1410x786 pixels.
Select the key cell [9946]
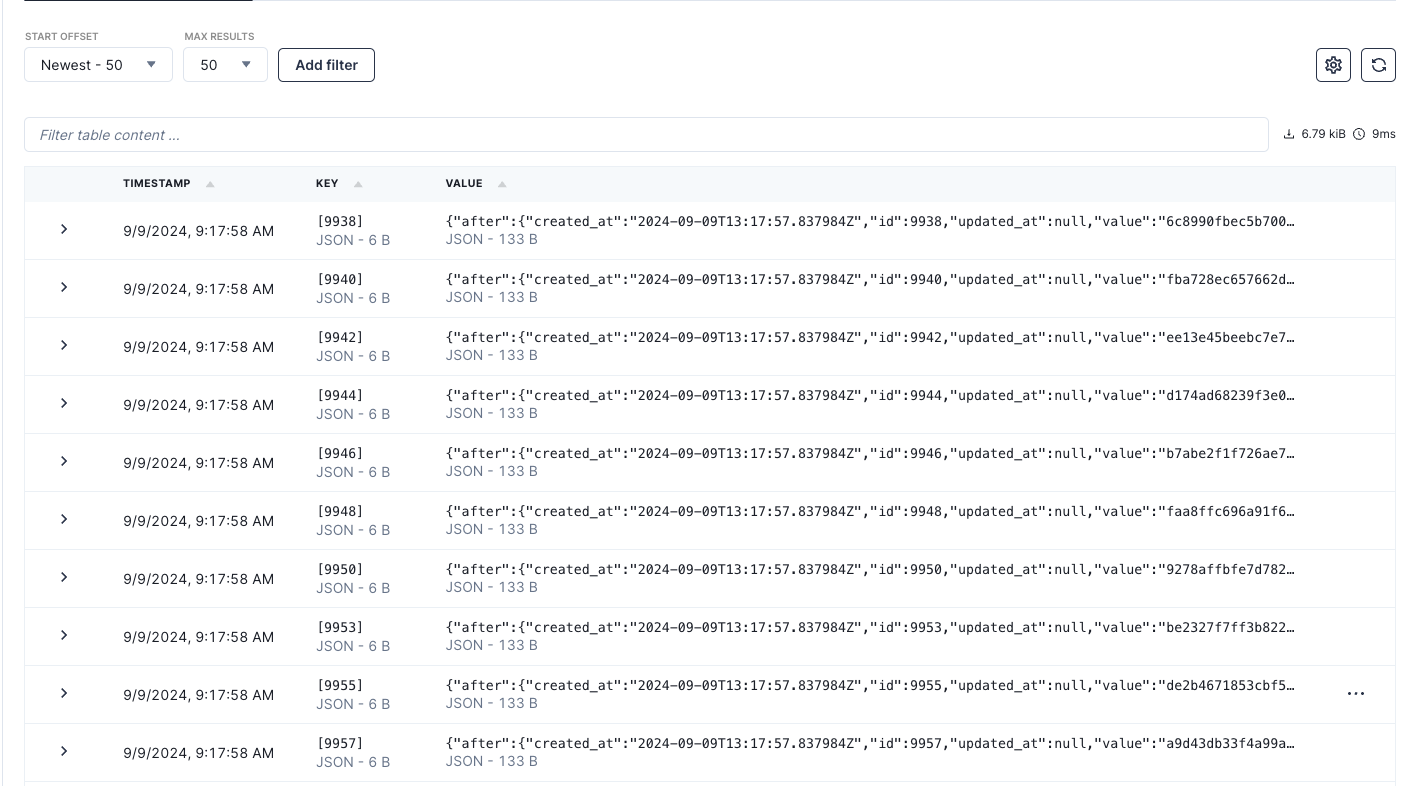tap(340, 453)
